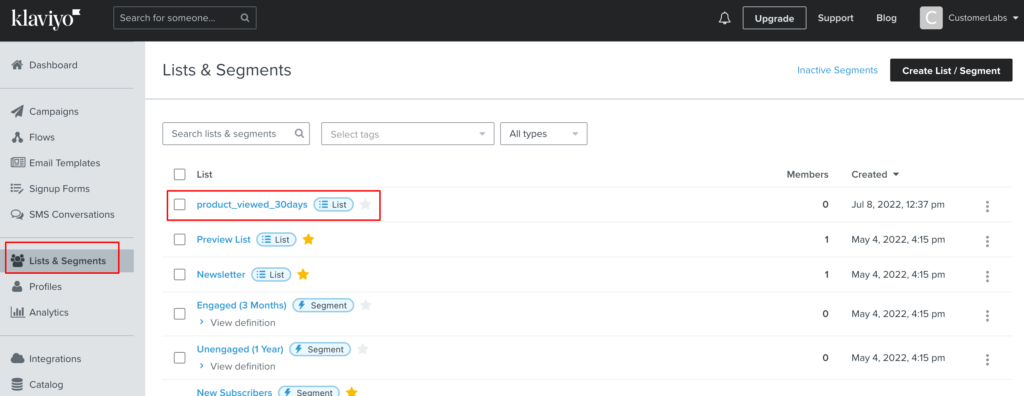Open more options for Preview List row
1024x396 pixels.
[x=987, y=241]
